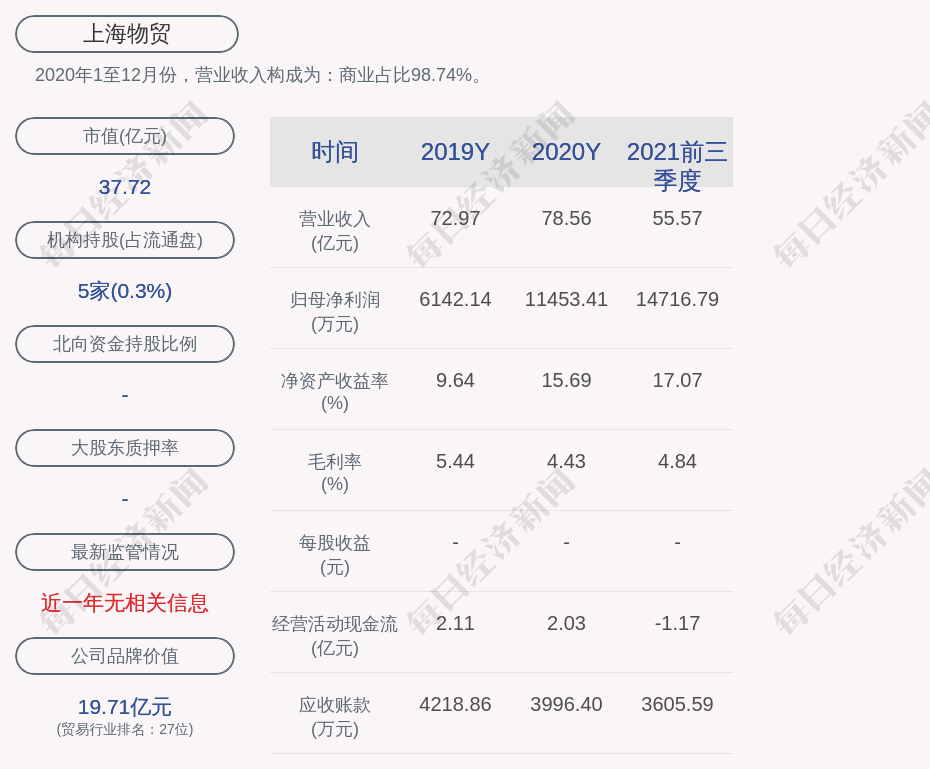Select 2021 revenue value 55.57
Viewport: 930px width, 769px height.
click(677, 218)
